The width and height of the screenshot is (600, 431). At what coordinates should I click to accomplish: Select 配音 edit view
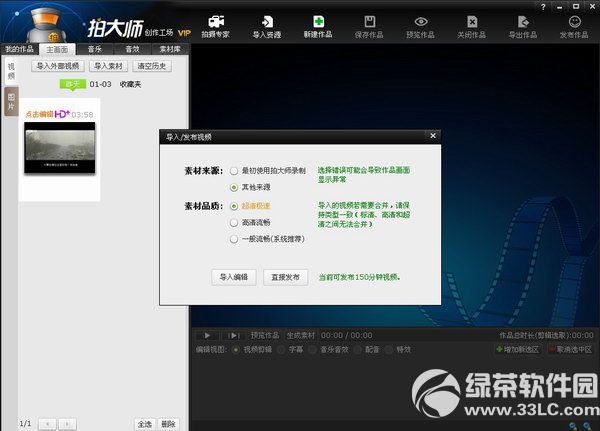point(367,349)
